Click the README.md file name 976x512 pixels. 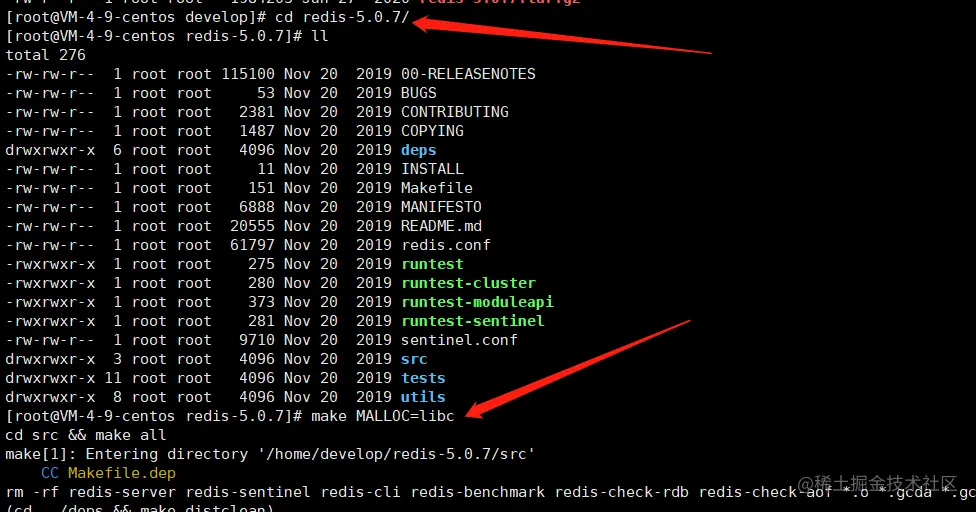pyautogui.click(x=441, y=226)
